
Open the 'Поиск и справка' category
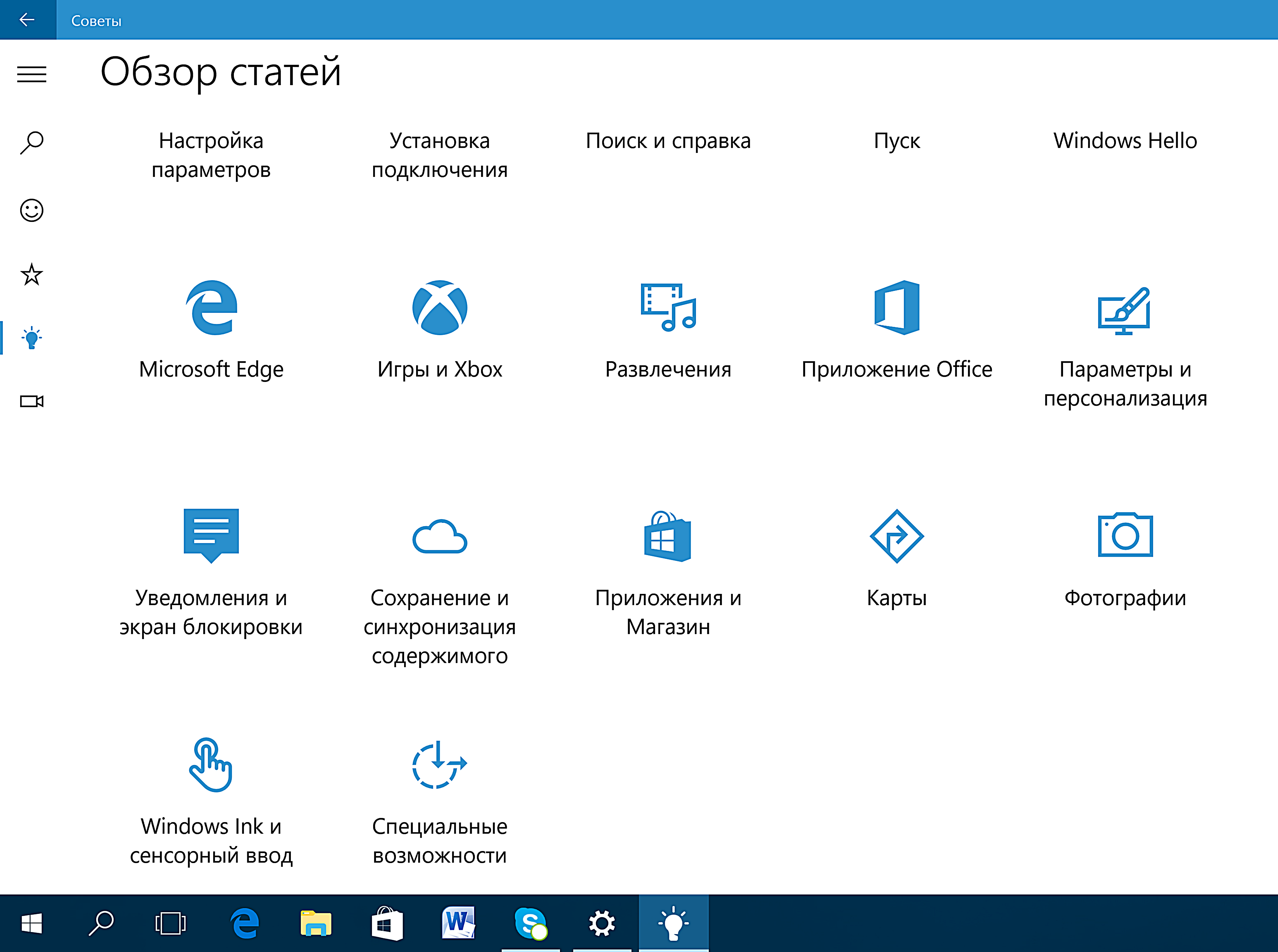point(668,141)
